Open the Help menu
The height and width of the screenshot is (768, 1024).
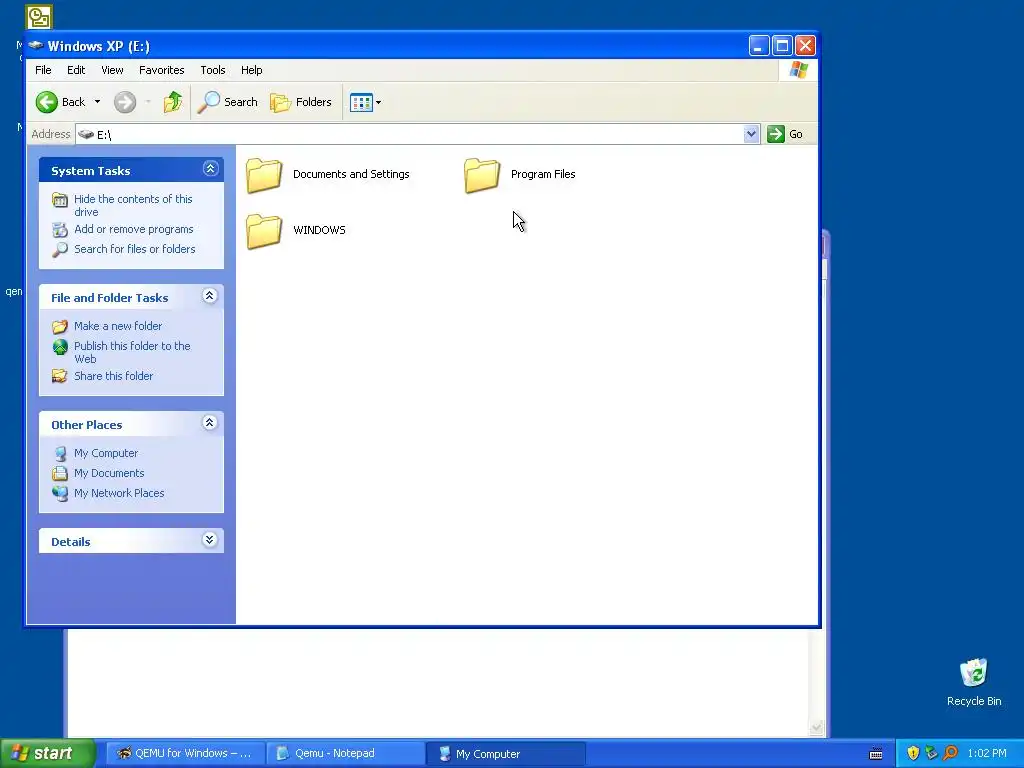[x=251, y=70]
